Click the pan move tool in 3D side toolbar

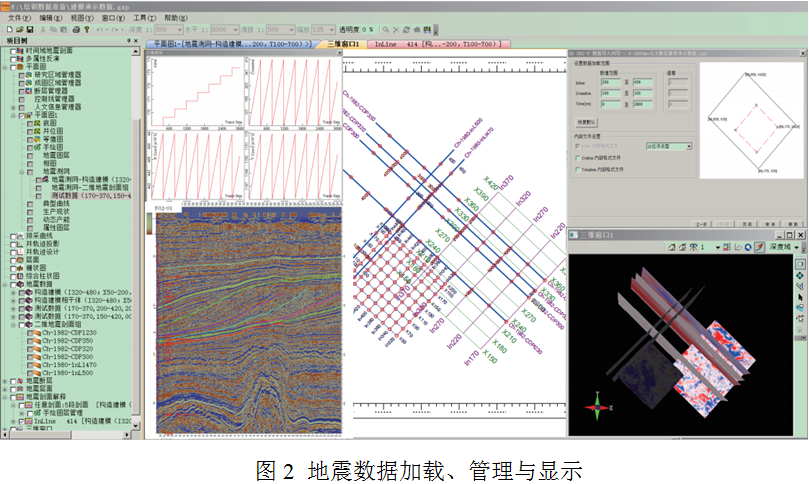800,276
